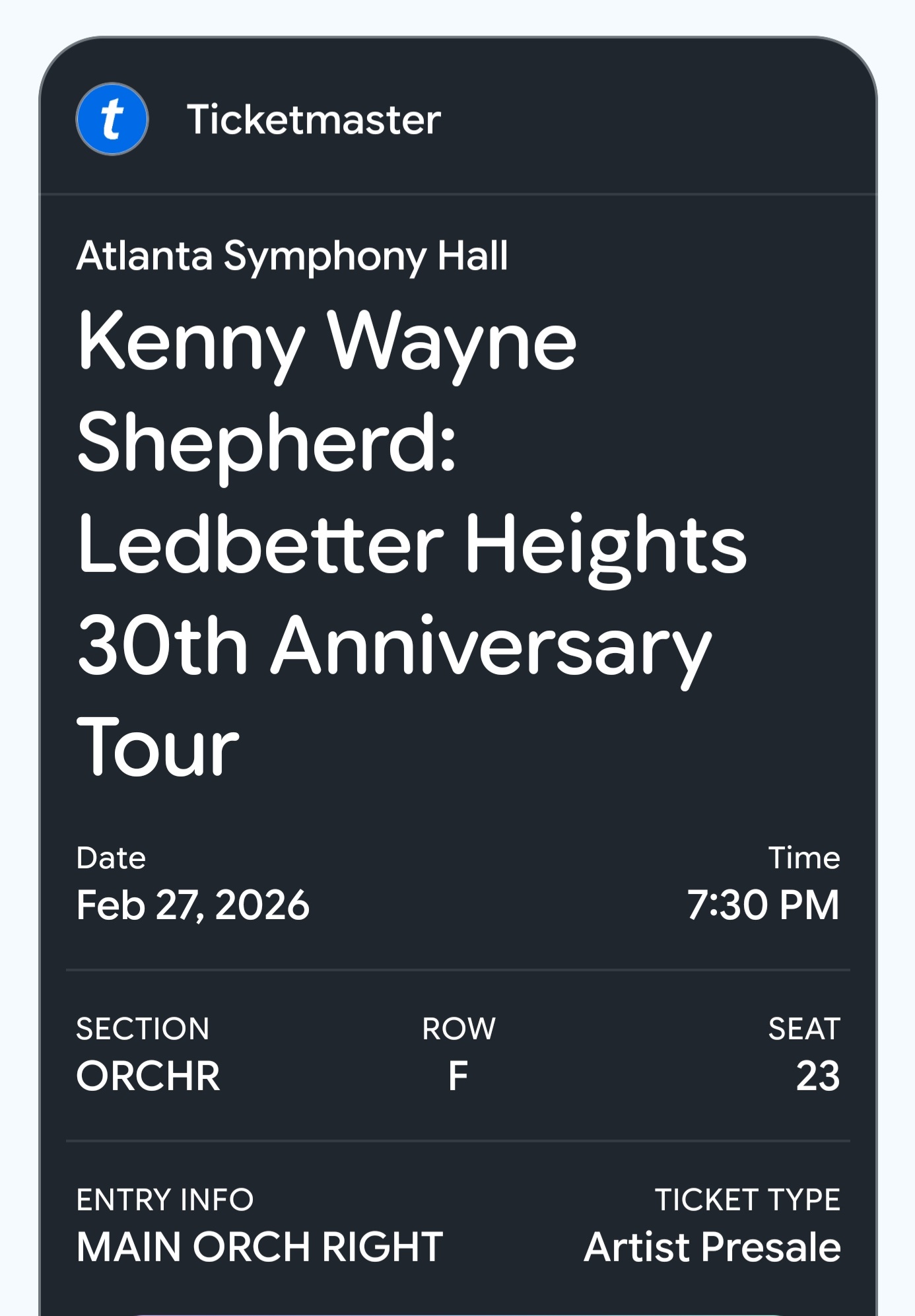Click the SECTION label

click(x=143, y=1028)
